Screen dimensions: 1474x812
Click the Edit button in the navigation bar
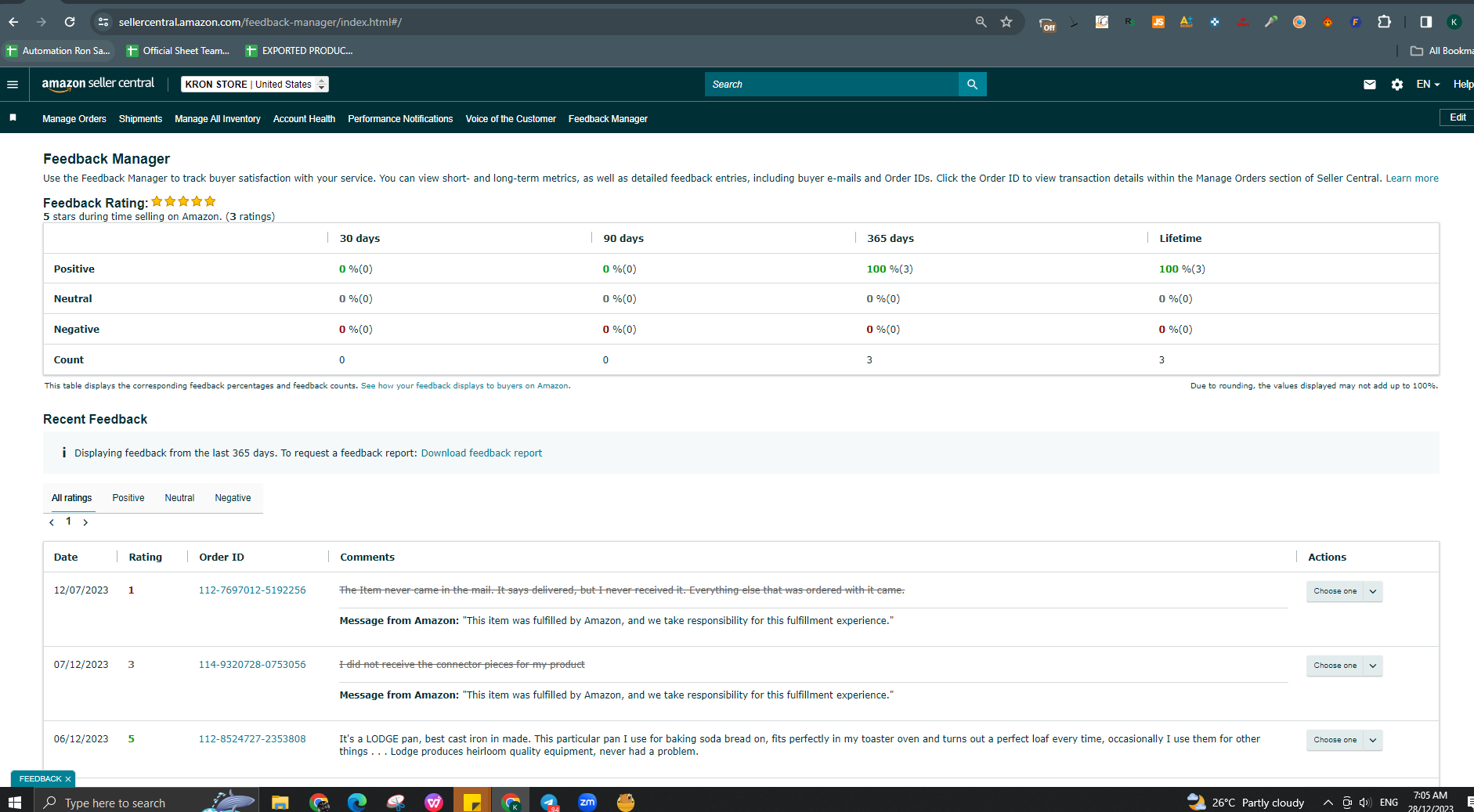coord(1458,117)
